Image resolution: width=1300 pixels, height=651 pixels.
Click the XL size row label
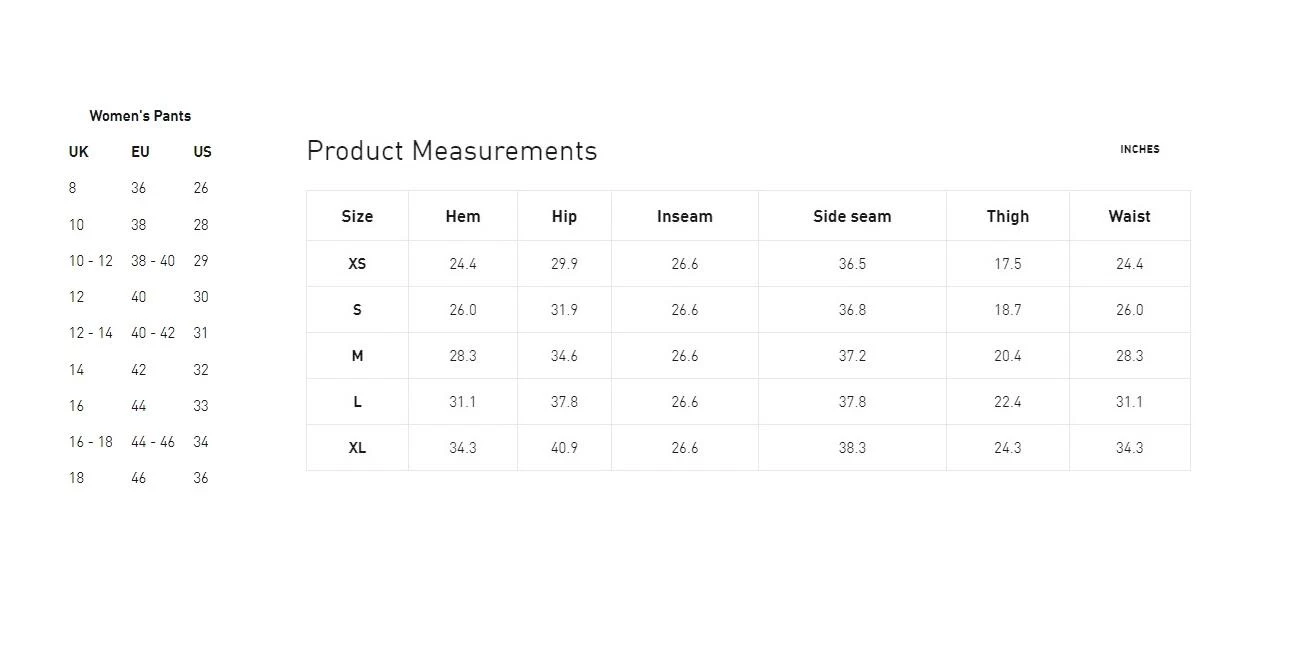[x=357, y=448]
